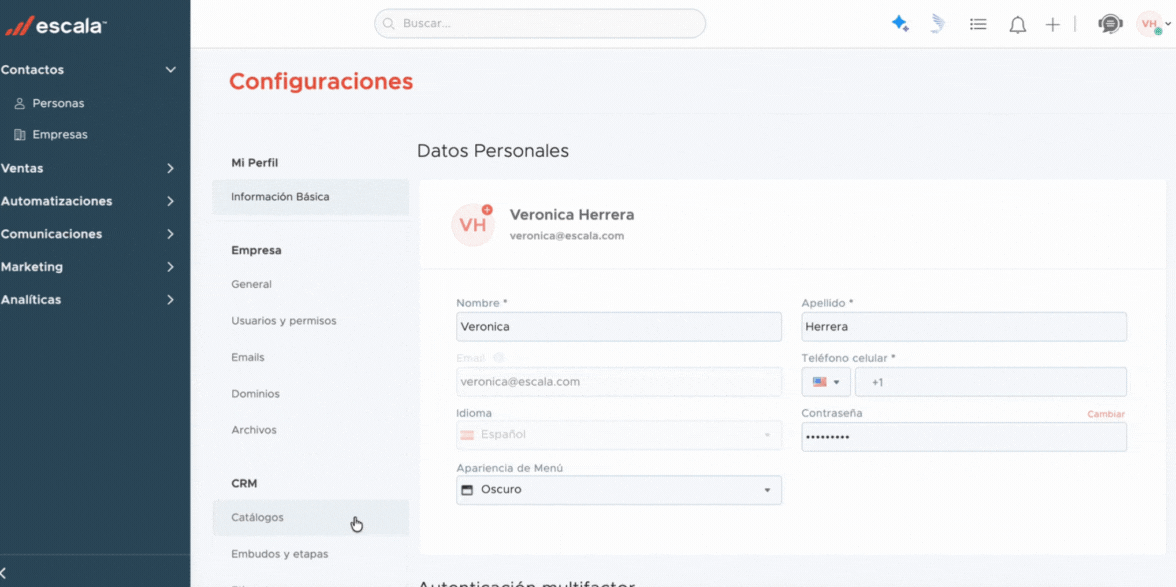1176x587 pixels.
Task: Click the AI sparkle icon in top bar
Action: 900,24
